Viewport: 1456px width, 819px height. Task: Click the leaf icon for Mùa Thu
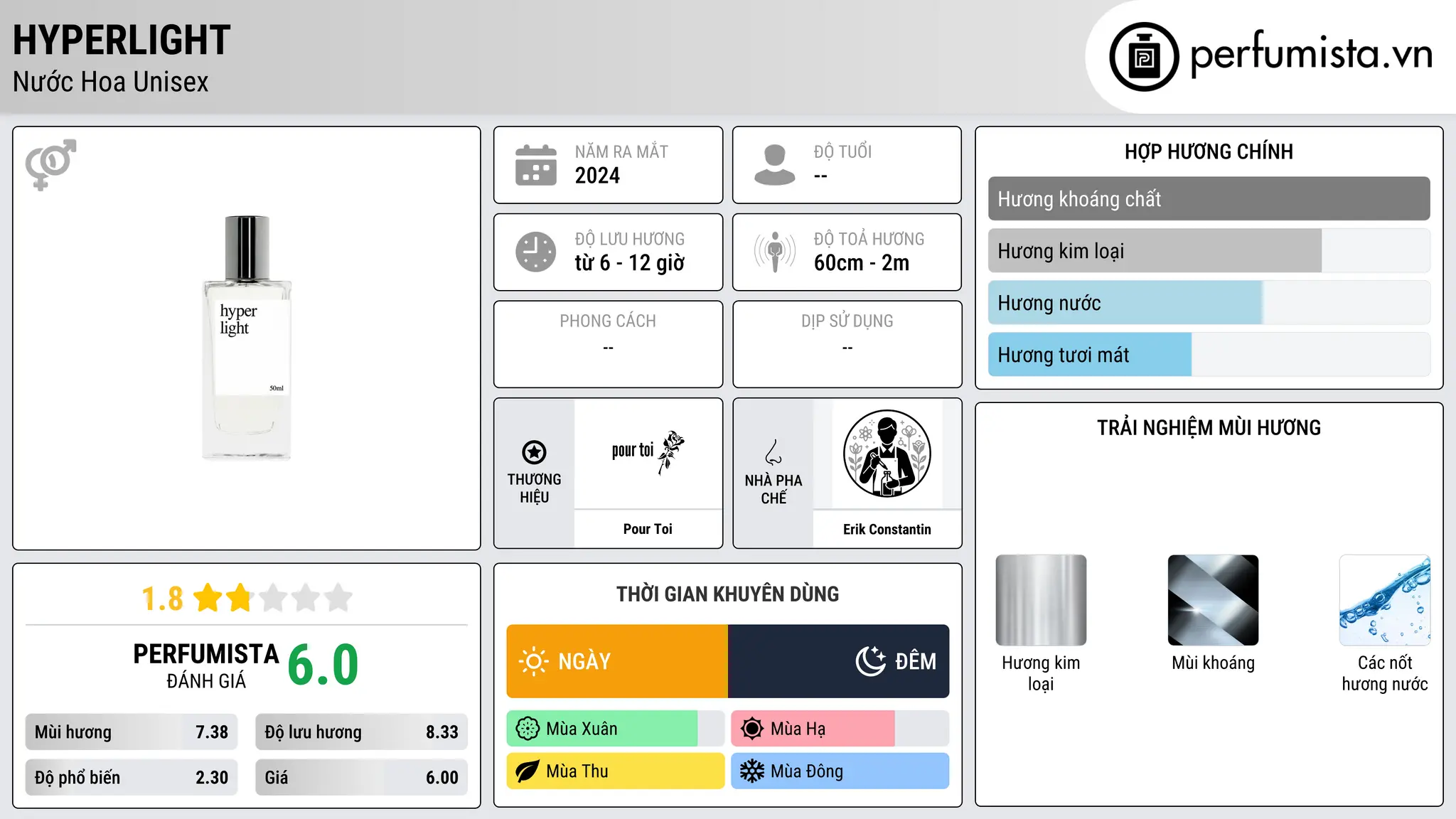tap(528, 771)
